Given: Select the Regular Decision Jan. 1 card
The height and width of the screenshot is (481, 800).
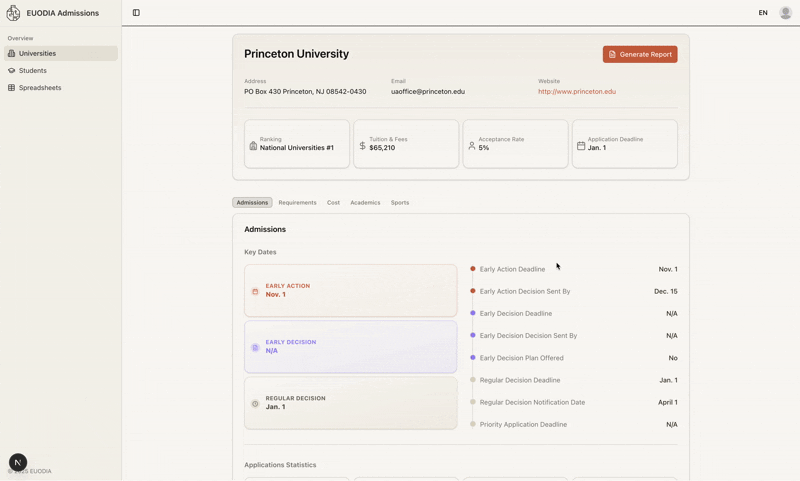Looking at the screenshot, I should [351, 403].
